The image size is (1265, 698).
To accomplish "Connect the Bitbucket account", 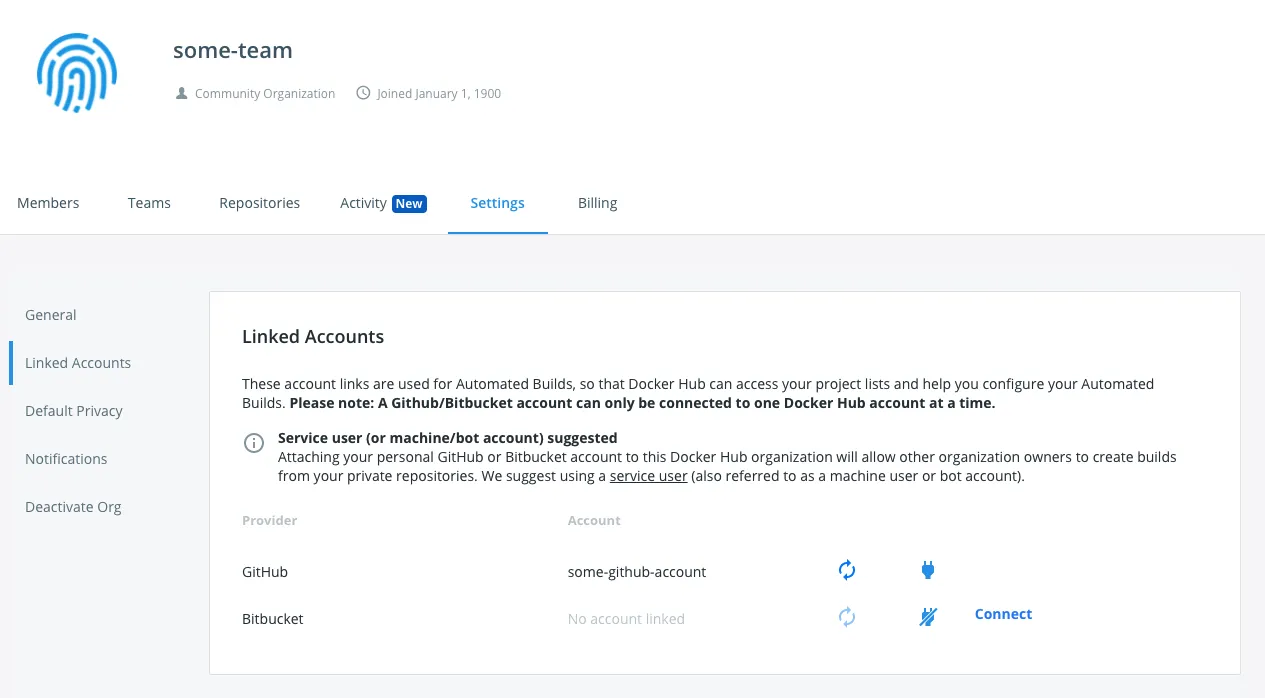I will [1003, 614].
